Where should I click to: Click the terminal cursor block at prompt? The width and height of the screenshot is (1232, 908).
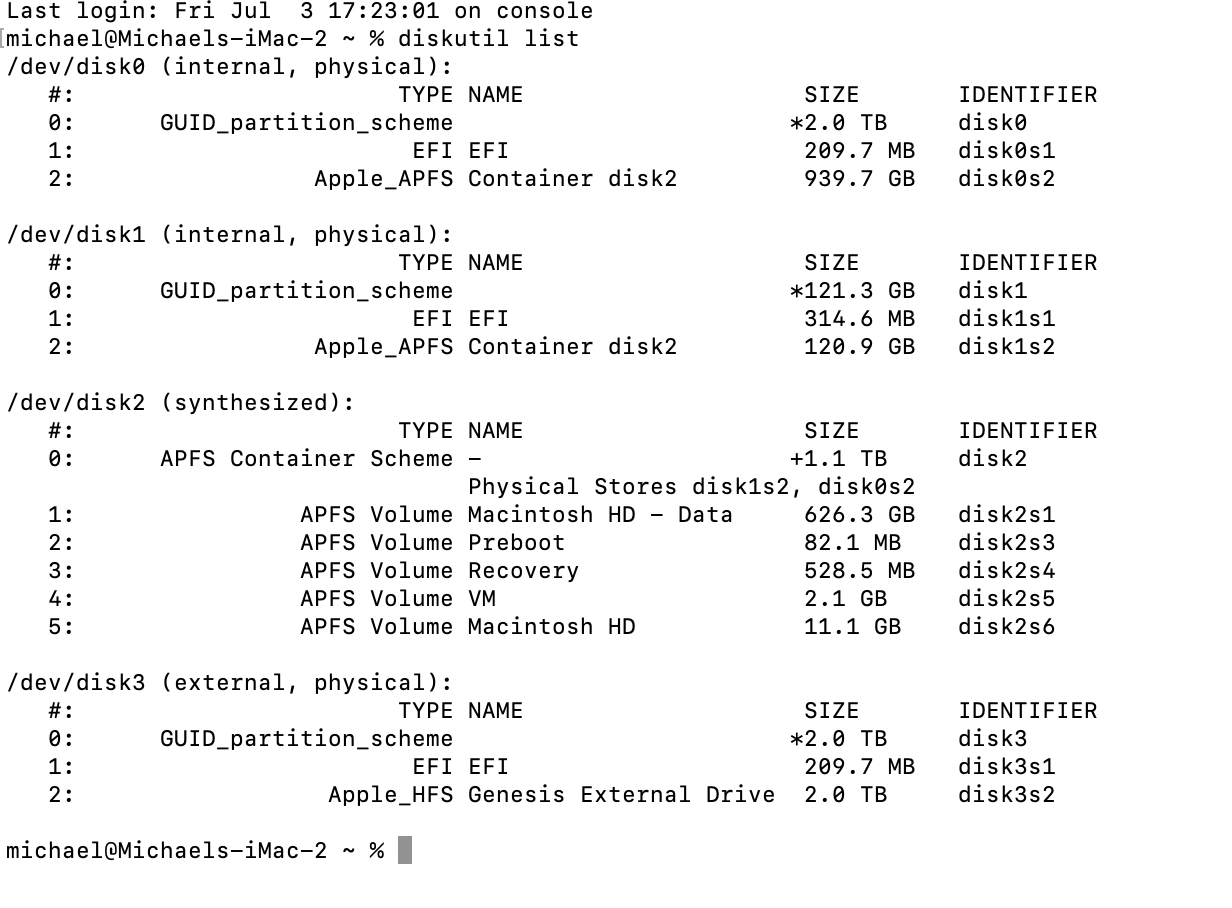tap(405, 850)
